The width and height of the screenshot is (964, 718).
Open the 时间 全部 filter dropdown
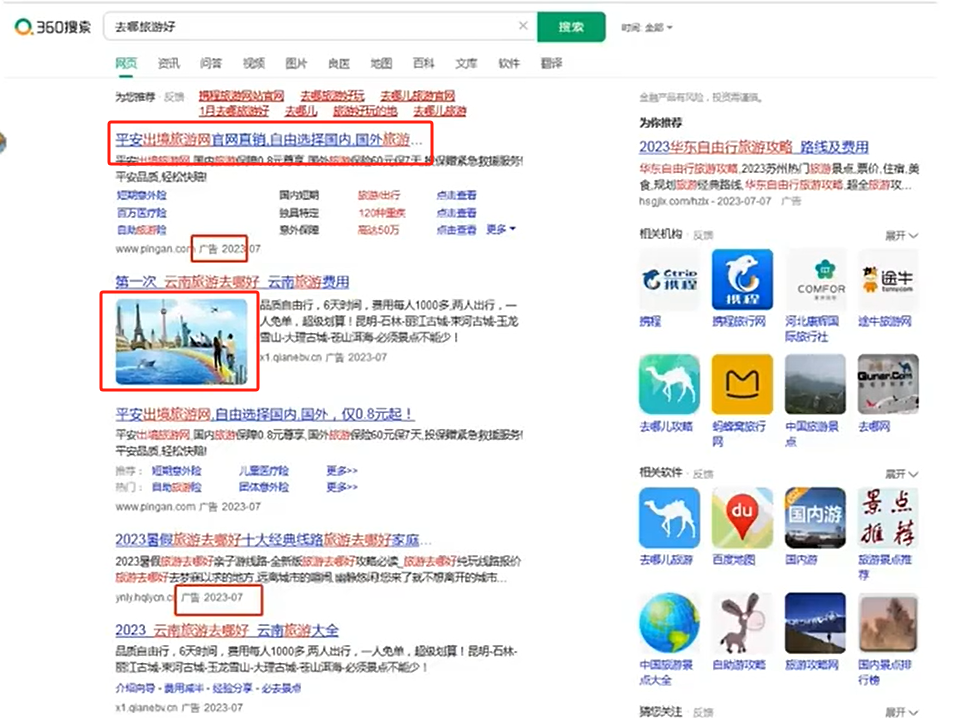point(647,27)
